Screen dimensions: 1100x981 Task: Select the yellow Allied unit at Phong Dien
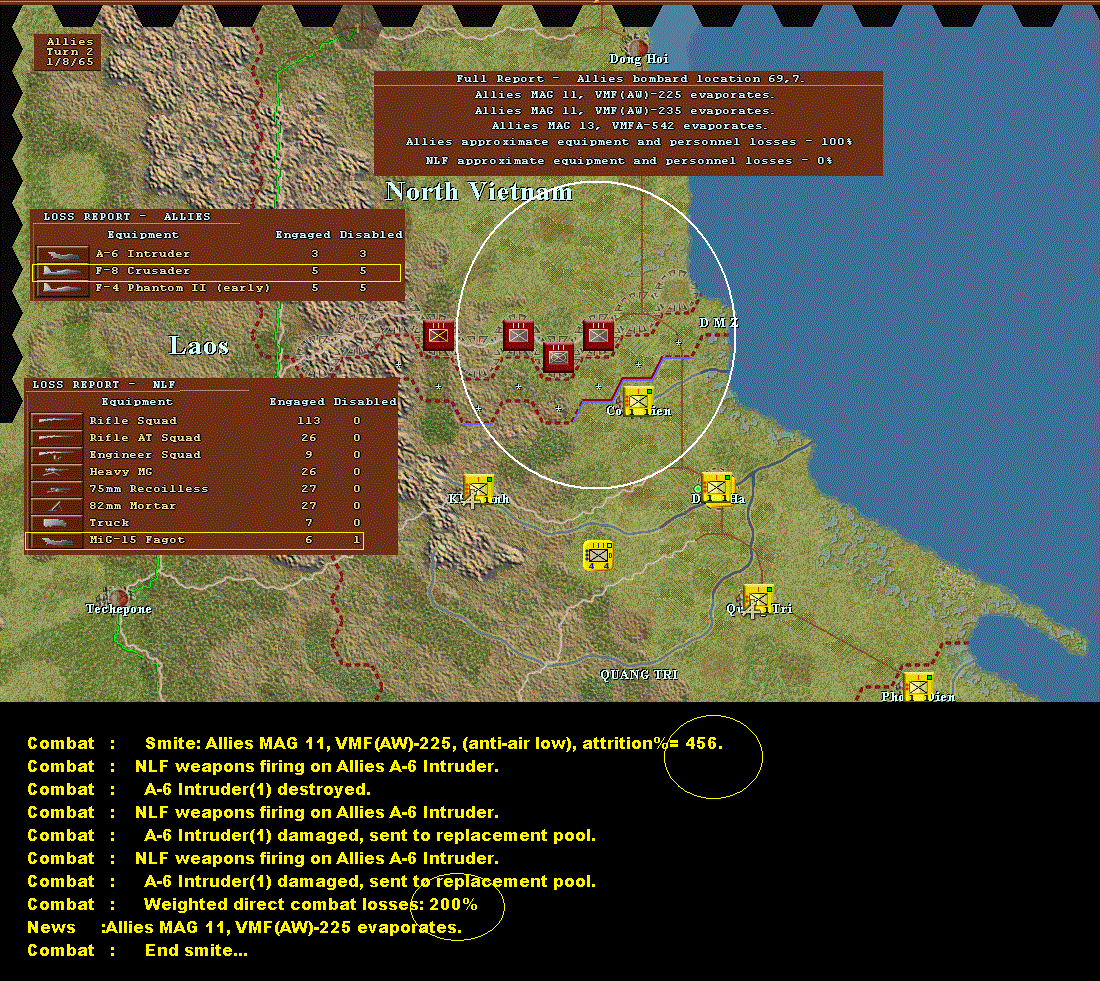click(x=918, y=688)
